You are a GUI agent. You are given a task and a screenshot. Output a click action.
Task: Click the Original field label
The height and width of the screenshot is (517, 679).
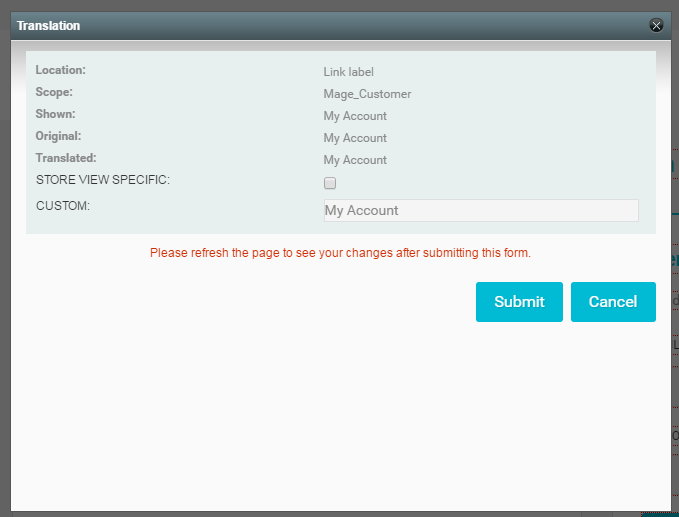58,136
